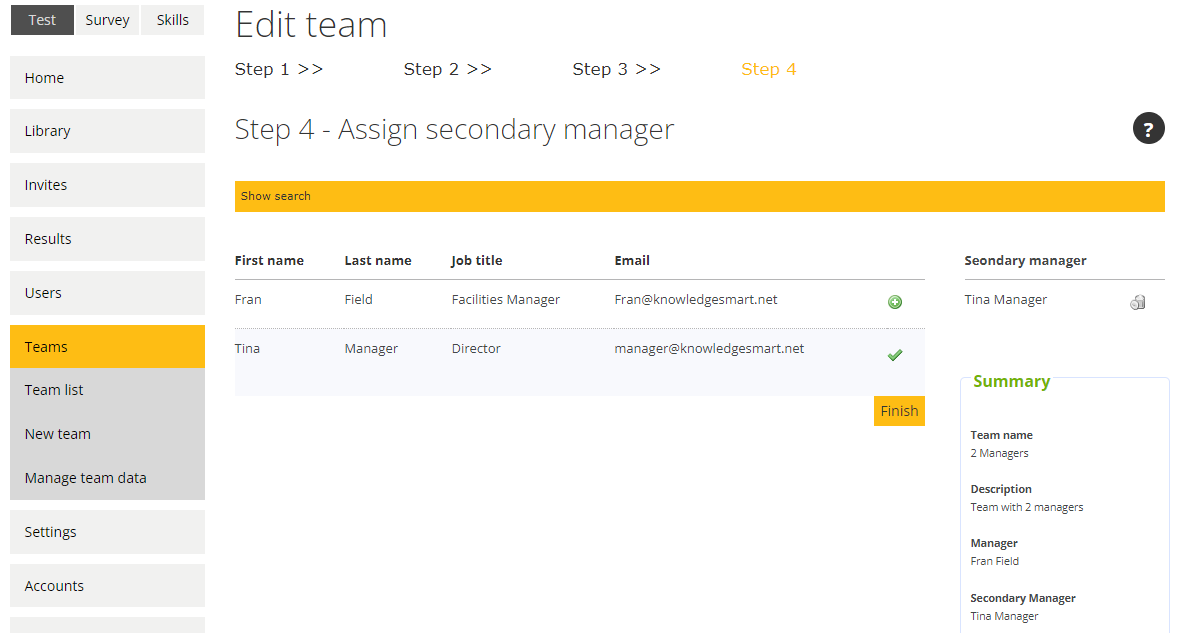This screenshot has height=633, width=1191.
Task: Delete Tina Manager with the trash icon
Action: point(1137,300)
